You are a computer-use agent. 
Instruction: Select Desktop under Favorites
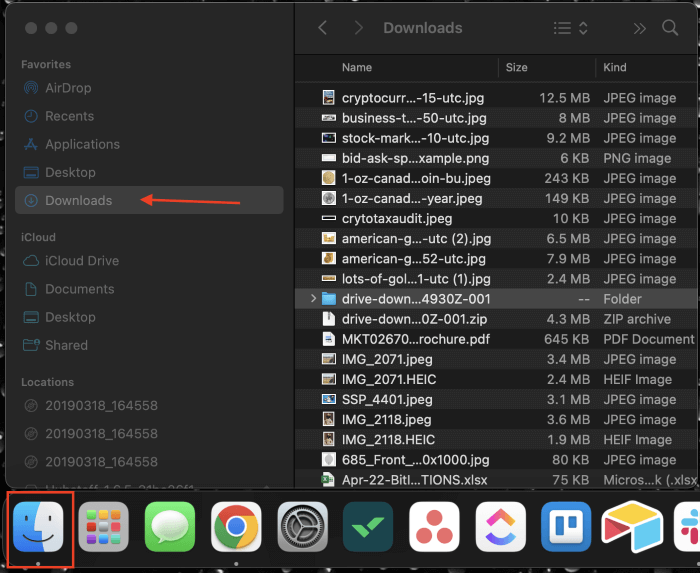pyautogui.click(x=149, y=172)
